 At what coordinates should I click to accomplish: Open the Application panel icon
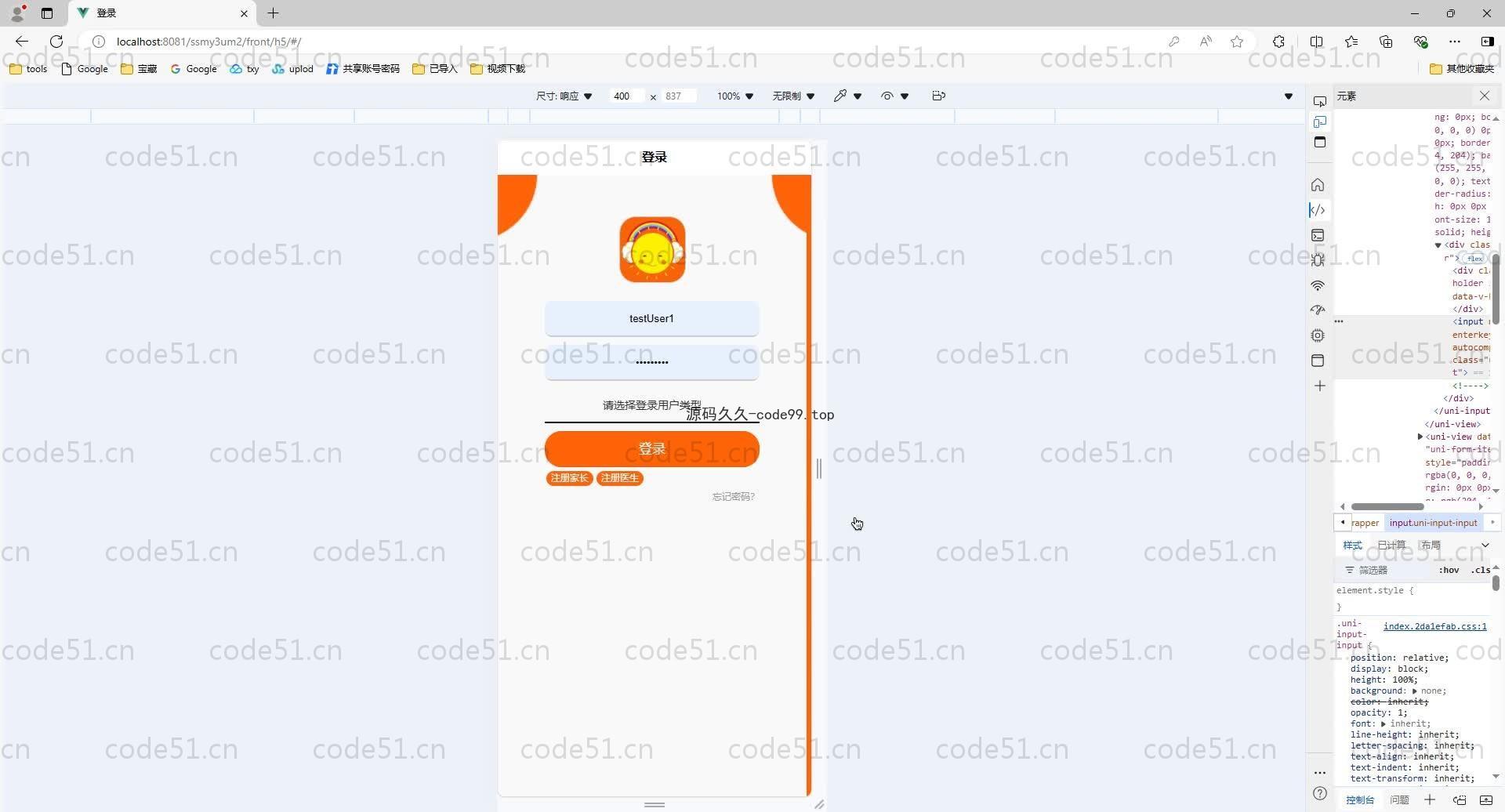point(1318,361)
